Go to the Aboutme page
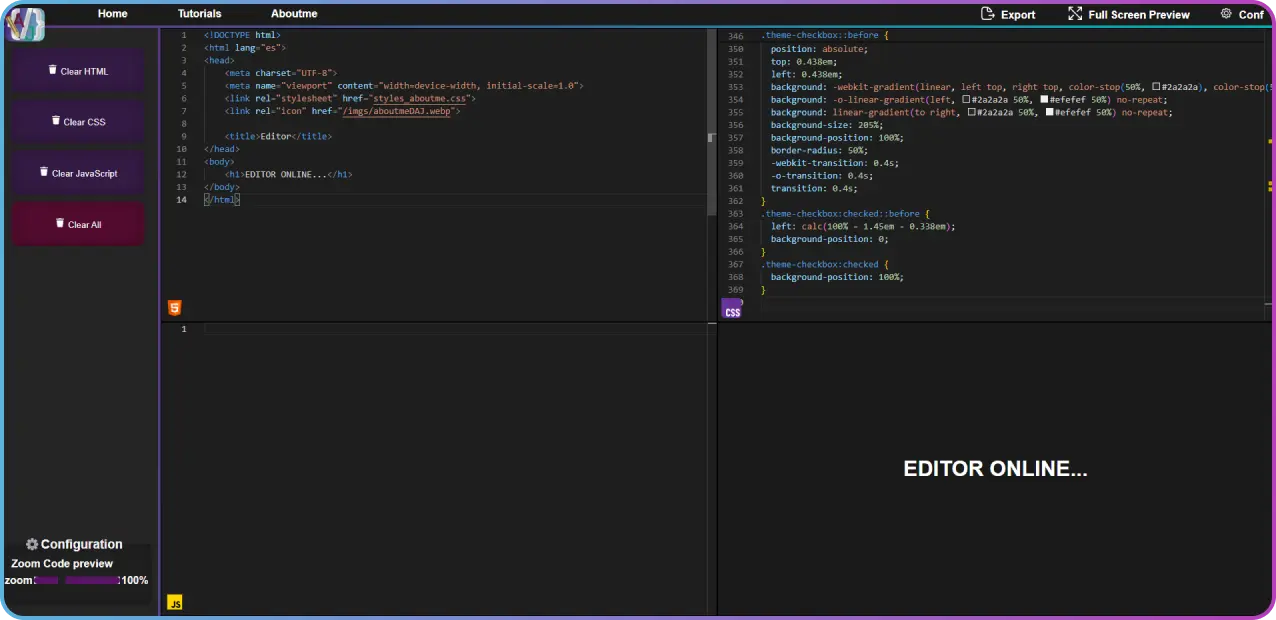 (294, 14)
